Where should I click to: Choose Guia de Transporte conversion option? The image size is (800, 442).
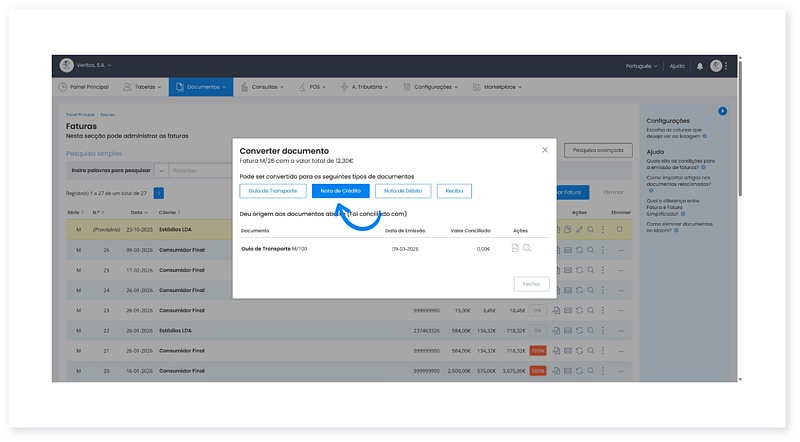point(273,191)
